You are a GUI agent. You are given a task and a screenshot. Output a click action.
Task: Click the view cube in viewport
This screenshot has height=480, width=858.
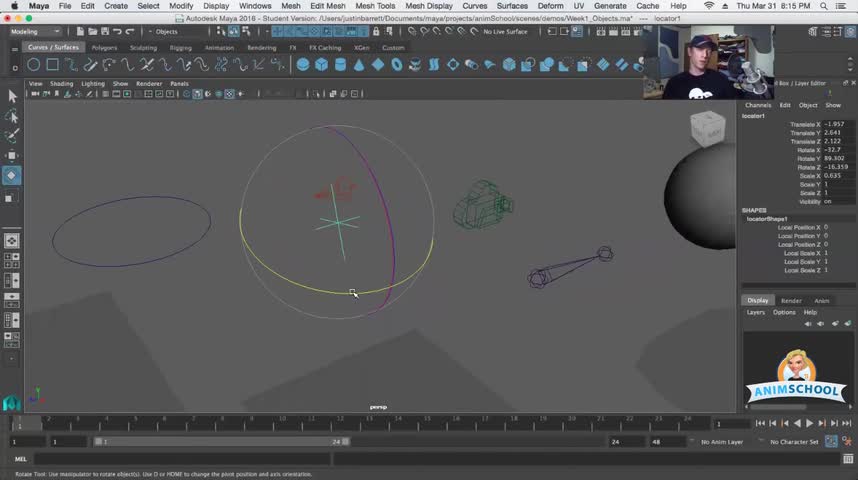click(708, 129)
